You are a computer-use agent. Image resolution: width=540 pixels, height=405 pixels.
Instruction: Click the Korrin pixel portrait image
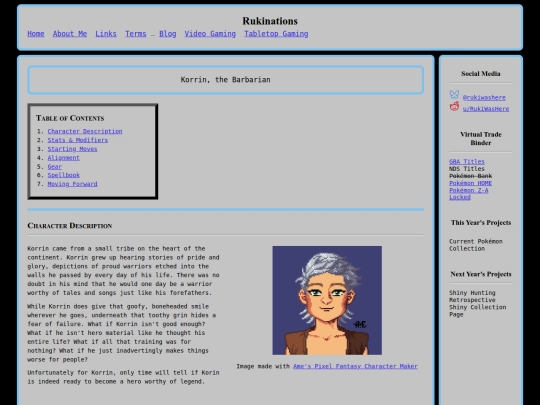(327, 300)
